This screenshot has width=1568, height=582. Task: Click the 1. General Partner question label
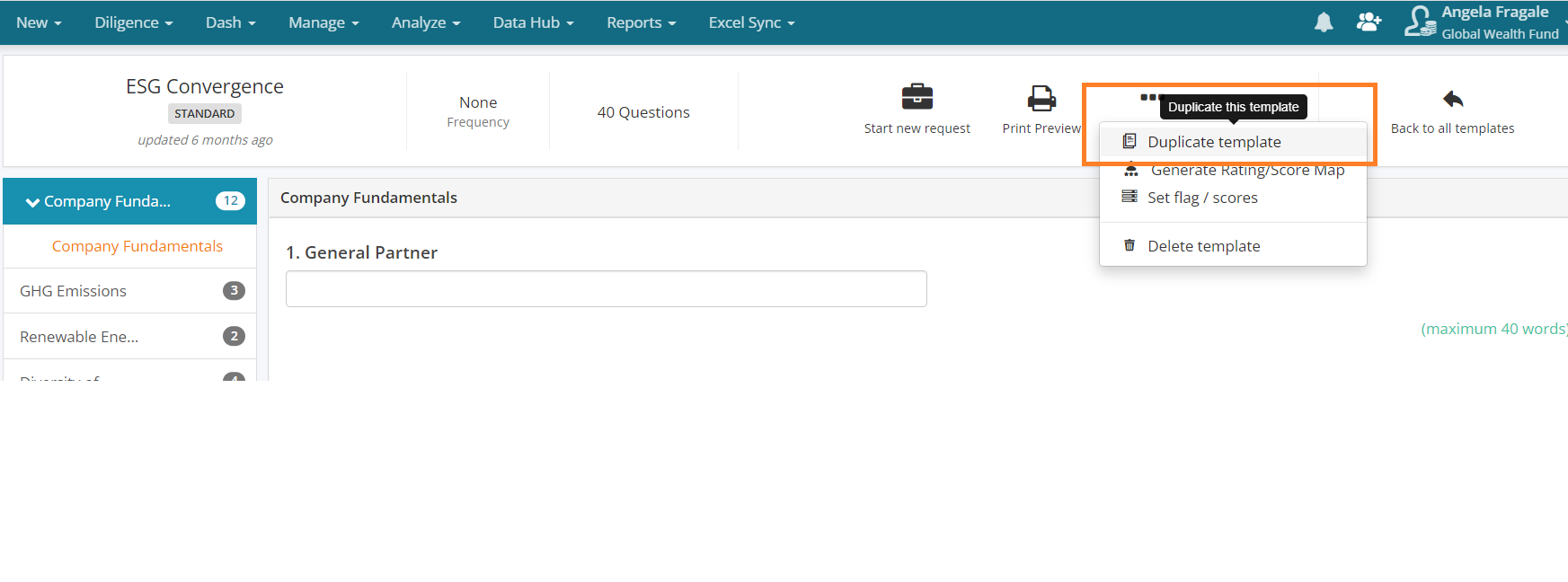click(361, 252)
